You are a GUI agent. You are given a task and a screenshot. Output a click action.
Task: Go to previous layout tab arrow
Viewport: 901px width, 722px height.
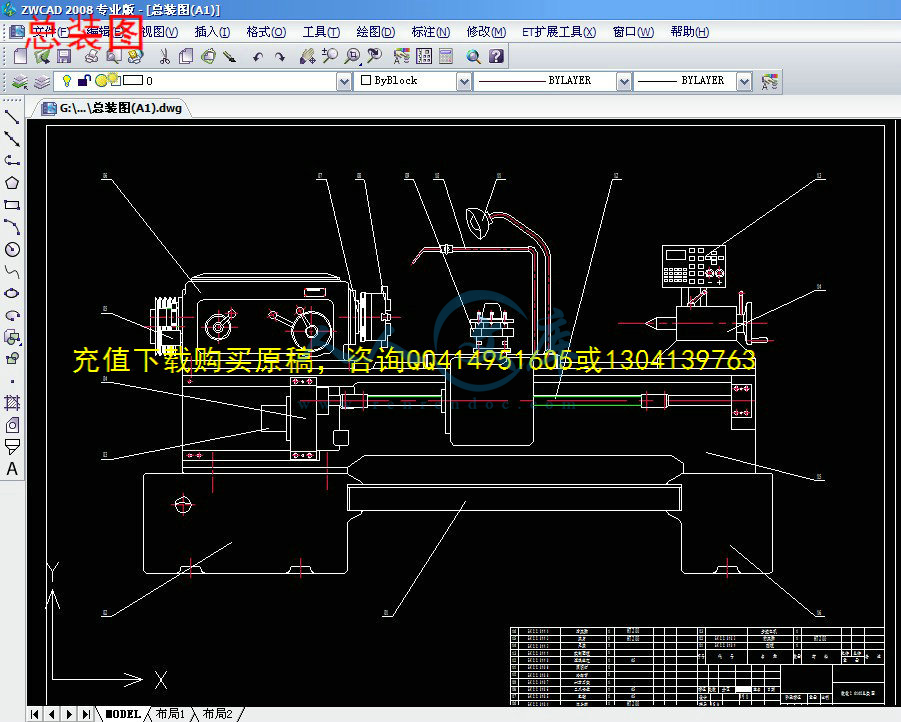(x=52, y=714)
